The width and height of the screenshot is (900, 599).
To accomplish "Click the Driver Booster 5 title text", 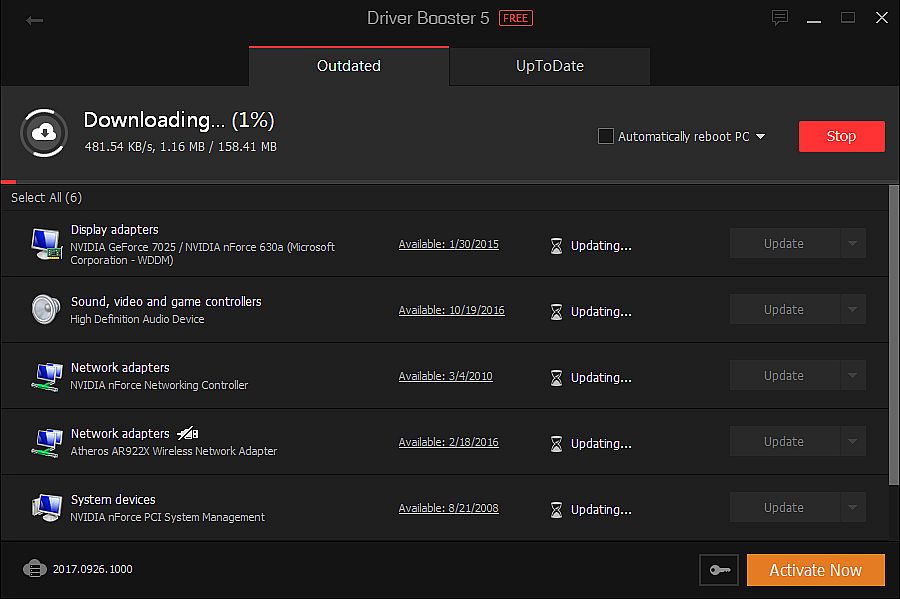I will (x=428, y=18).
